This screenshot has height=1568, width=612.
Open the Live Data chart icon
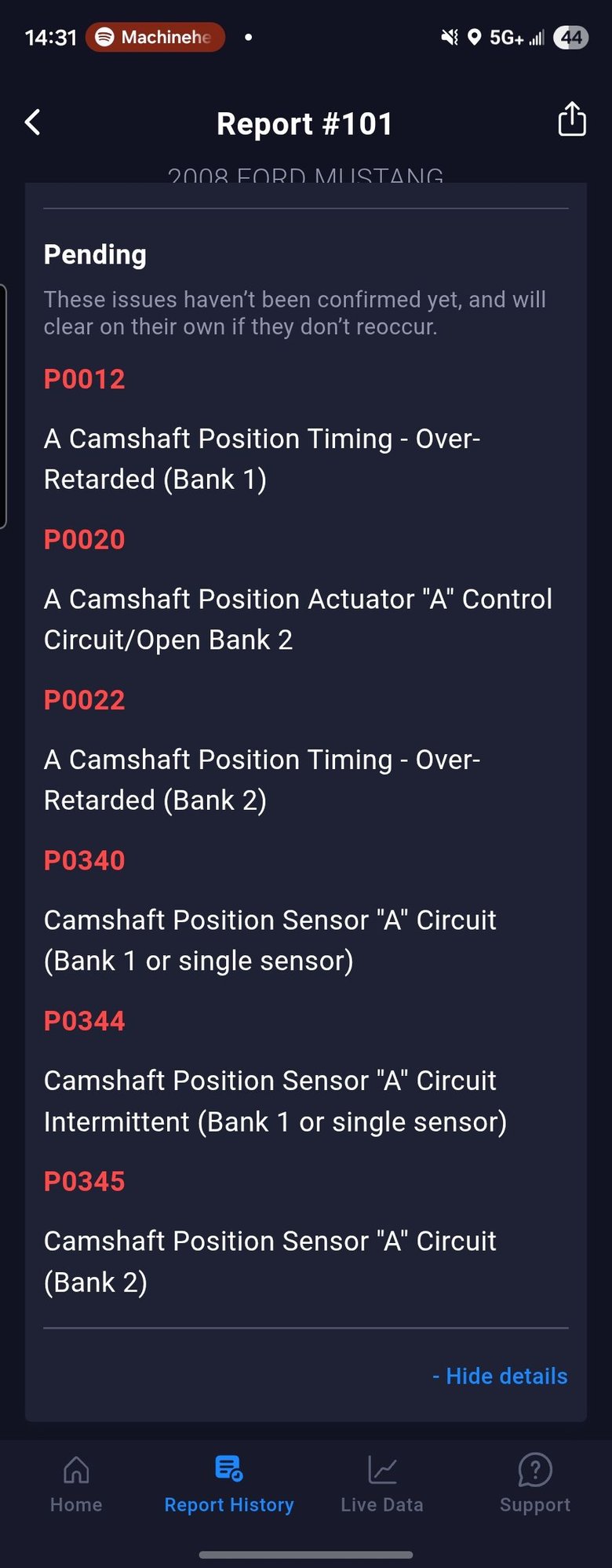click(382, 1469)
